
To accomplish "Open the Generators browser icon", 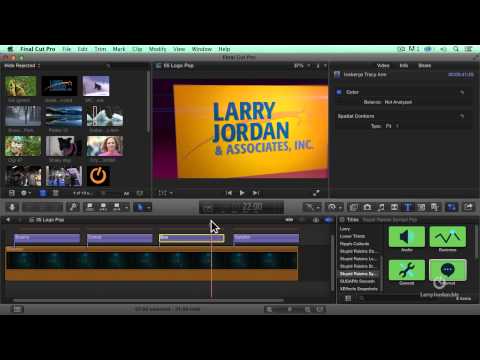I will tap(421, 207).
